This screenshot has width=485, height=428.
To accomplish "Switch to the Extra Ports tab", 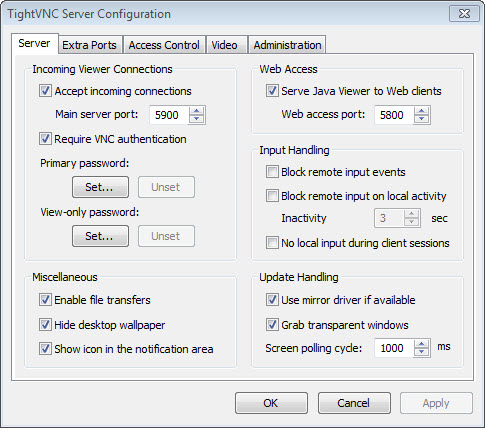I will [89, 45].
